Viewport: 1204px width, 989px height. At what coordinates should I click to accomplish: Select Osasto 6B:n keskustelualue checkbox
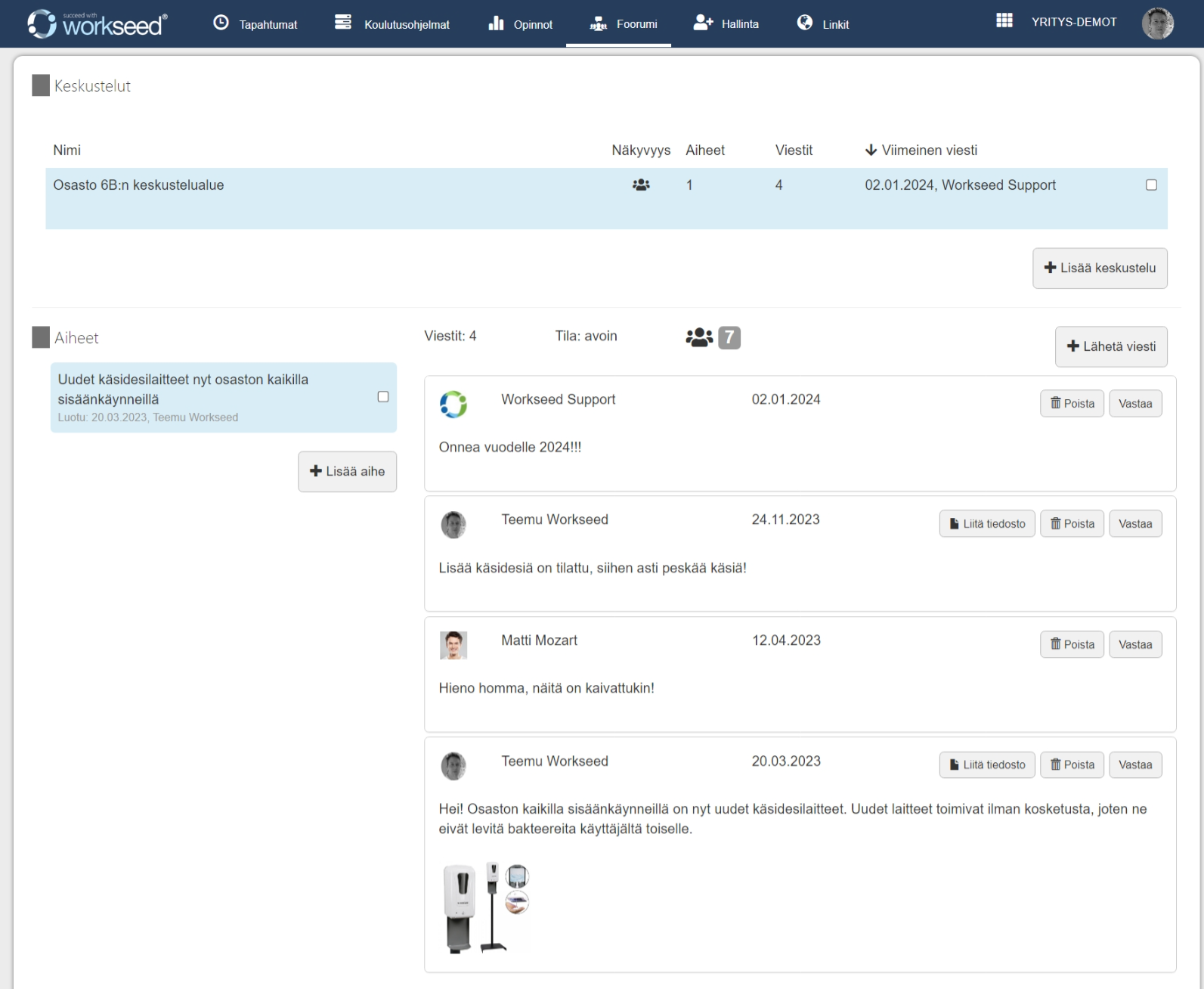(x=1151, y=185)
